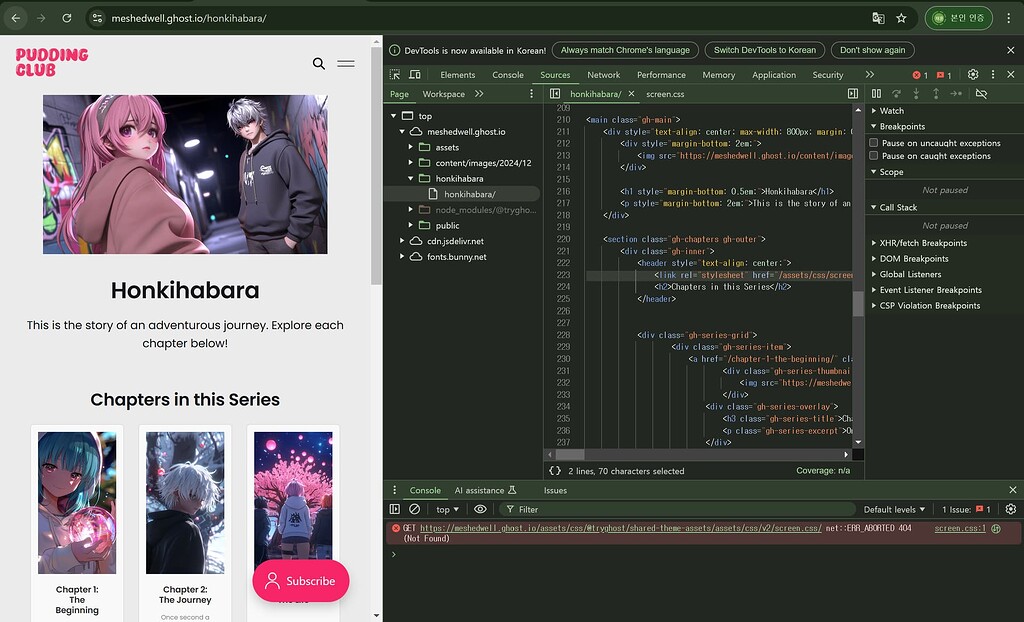Open the screen.css file tab

[x=665, y=94]
